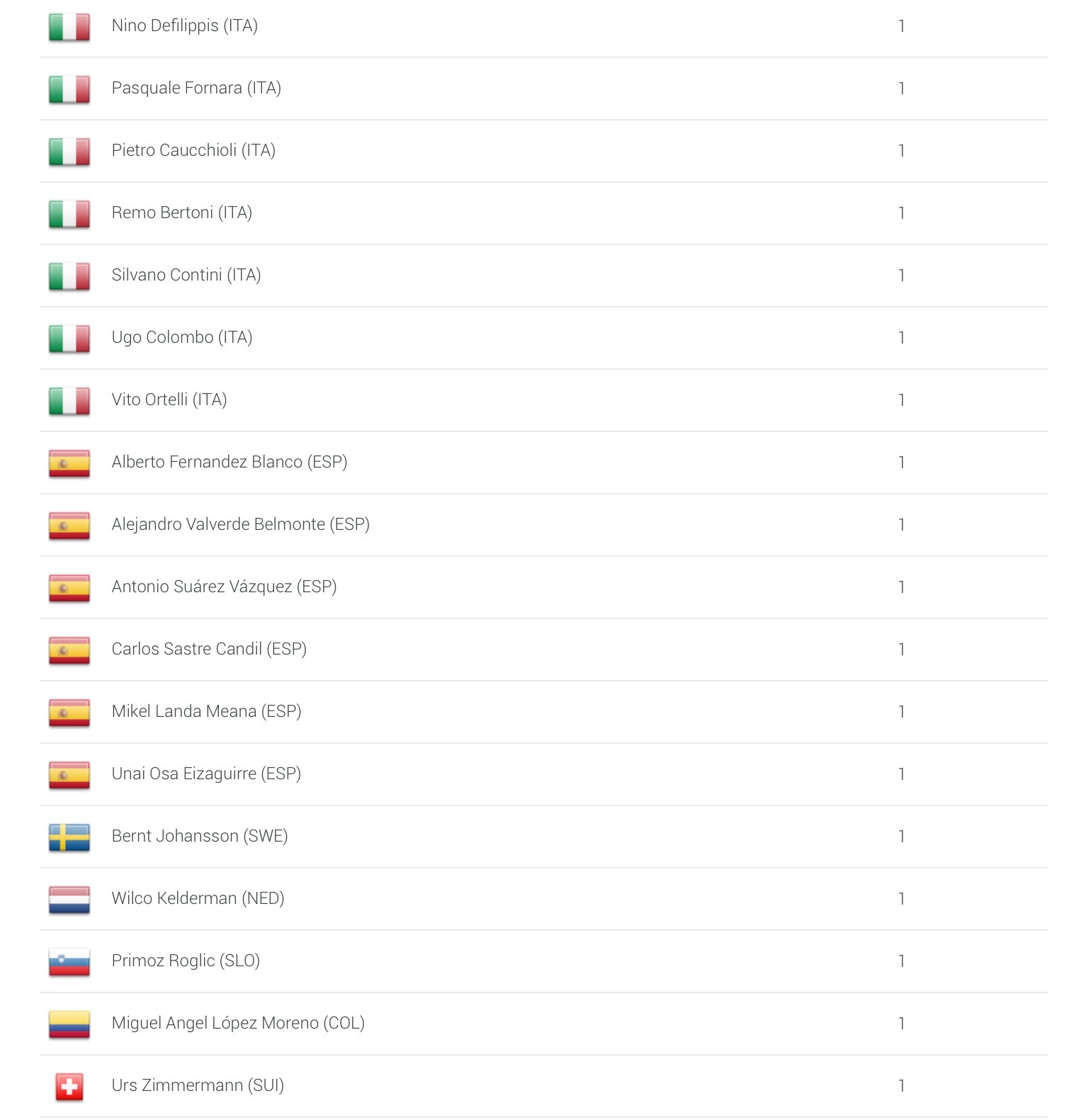The height and width of the screenshot is (1120, 1088).
Task: Click the Colombian flag beside Miguel Angel López
Action: (x=69, y=1024)
